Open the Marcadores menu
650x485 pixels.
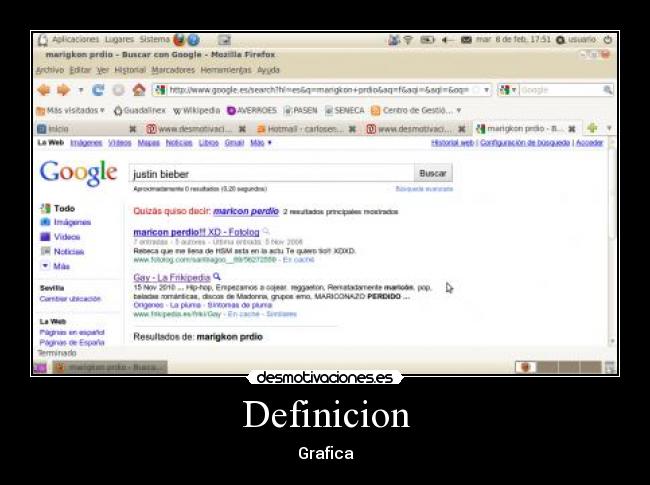coord(173,70)
